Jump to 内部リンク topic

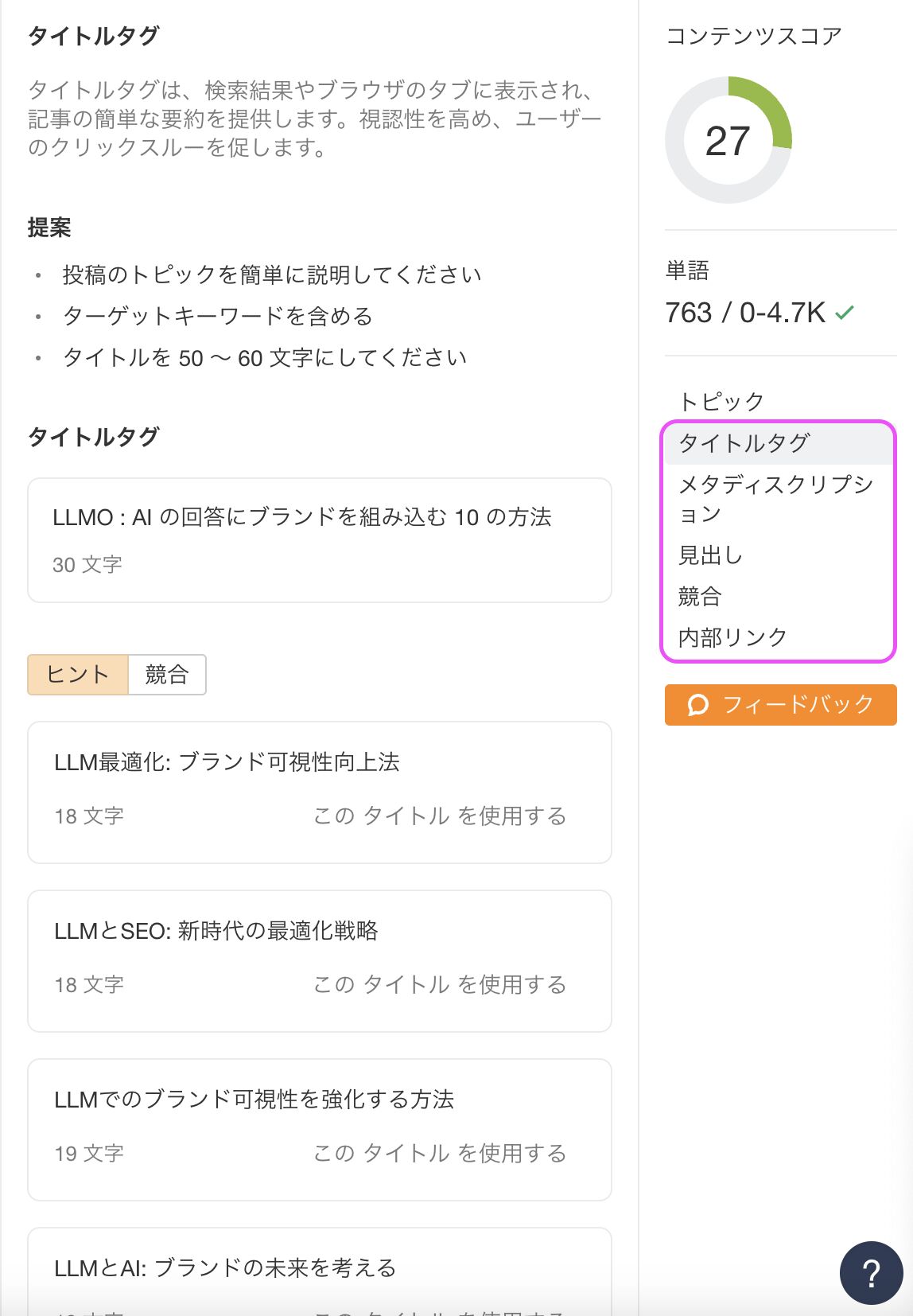(x=732, y=637)
